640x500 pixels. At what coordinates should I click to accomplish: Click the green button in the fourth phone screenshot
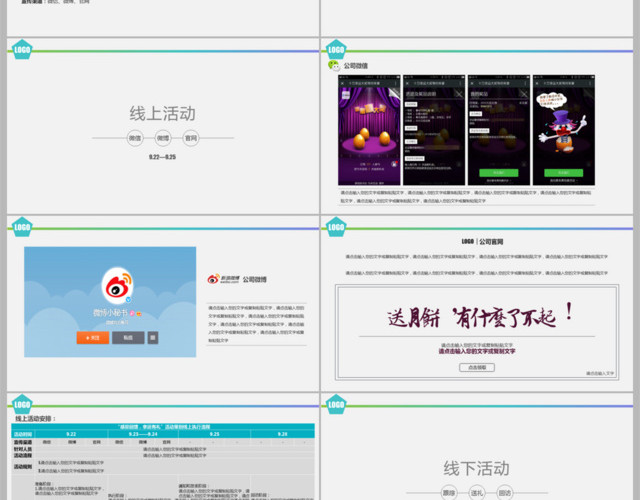point(564,173)
